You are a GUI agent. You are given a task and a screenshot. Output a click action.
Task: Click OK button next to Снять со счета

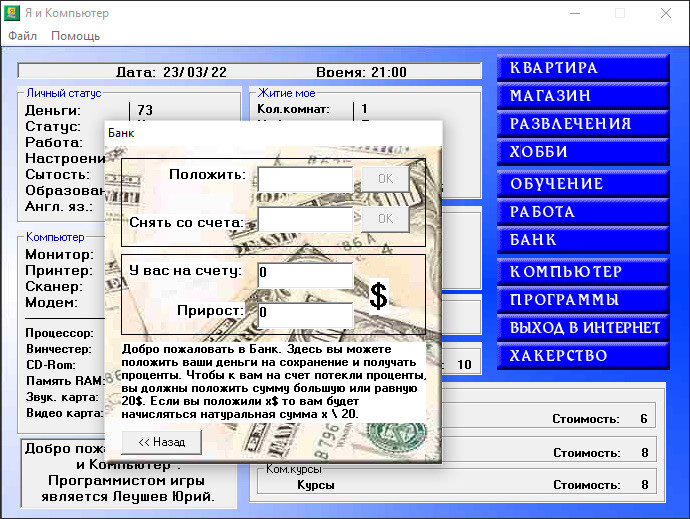pos(385,219)
